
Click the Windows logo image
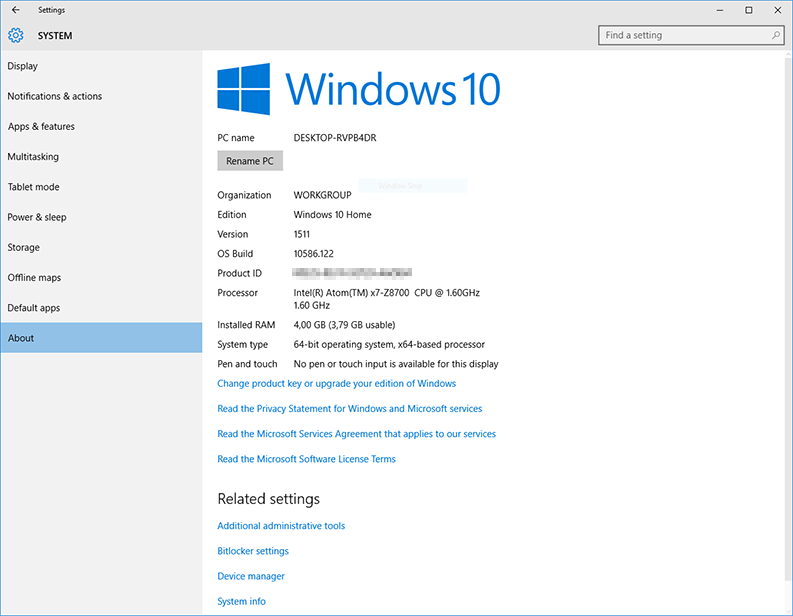coord(243,89)
